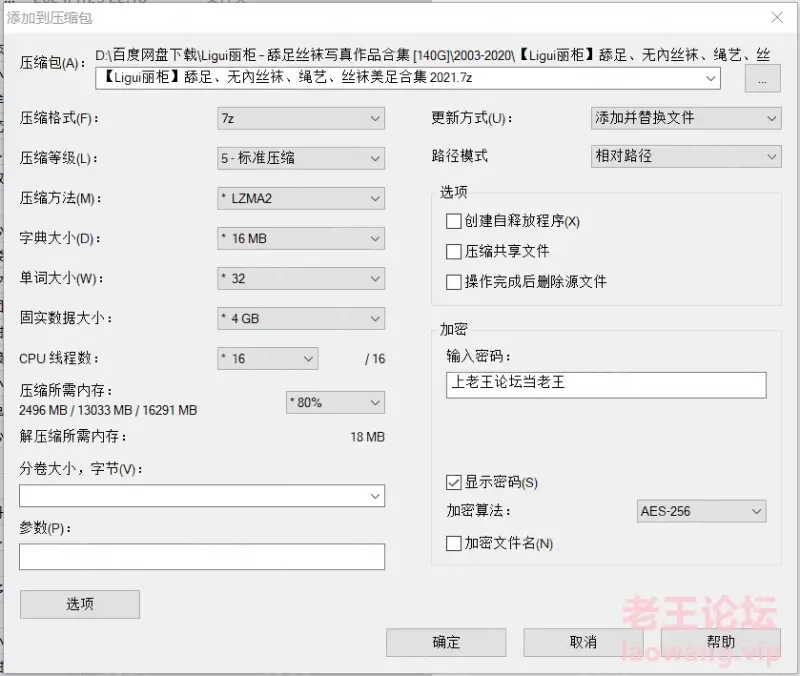The width and height of the screenshot is (800, 676).
Task: Open the 单词大小 32 dropdown
Action: coord(301,279)
